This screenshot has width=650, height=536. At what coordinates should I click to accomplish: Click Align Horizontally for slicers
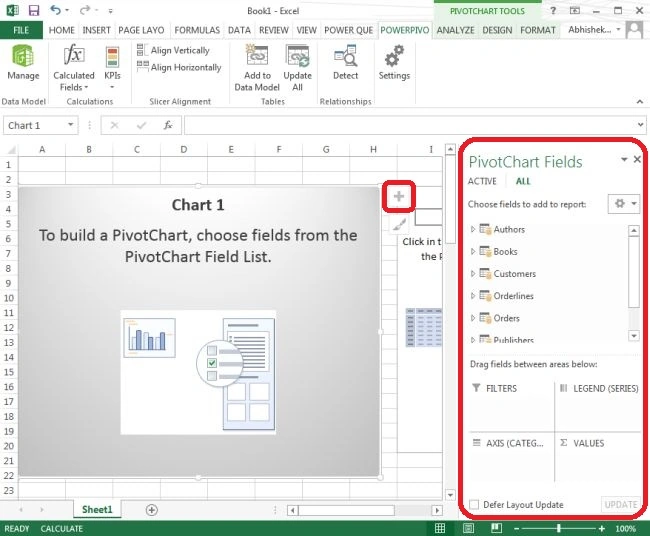tap(179, 67)
